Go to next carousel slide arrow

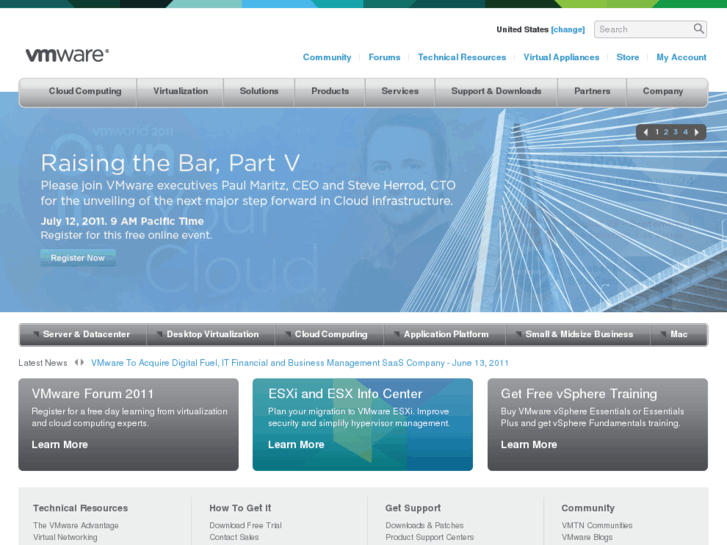(696, 132)
